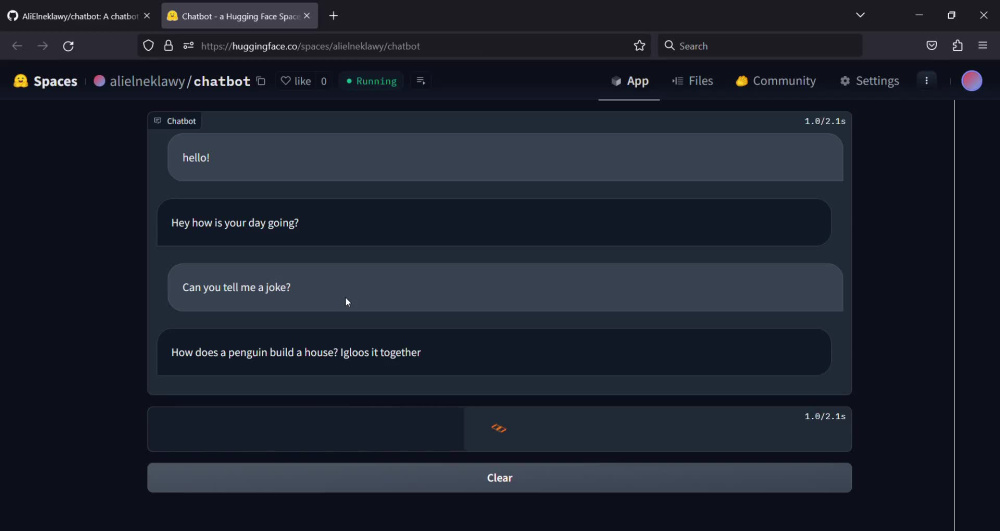Open the App tab
Screen dimensions: 1000x531
tap(629, 81)
